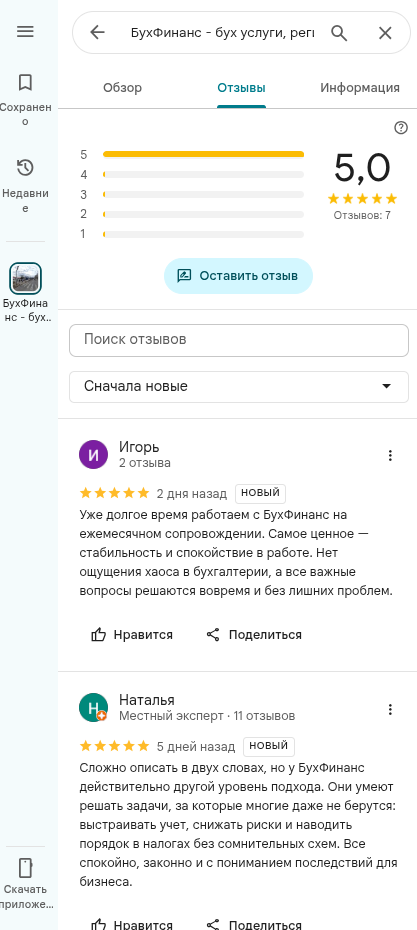
Task: Open Игорь's reviewer profile avatar
Action: pyautogui.click(x=94, y=455)
